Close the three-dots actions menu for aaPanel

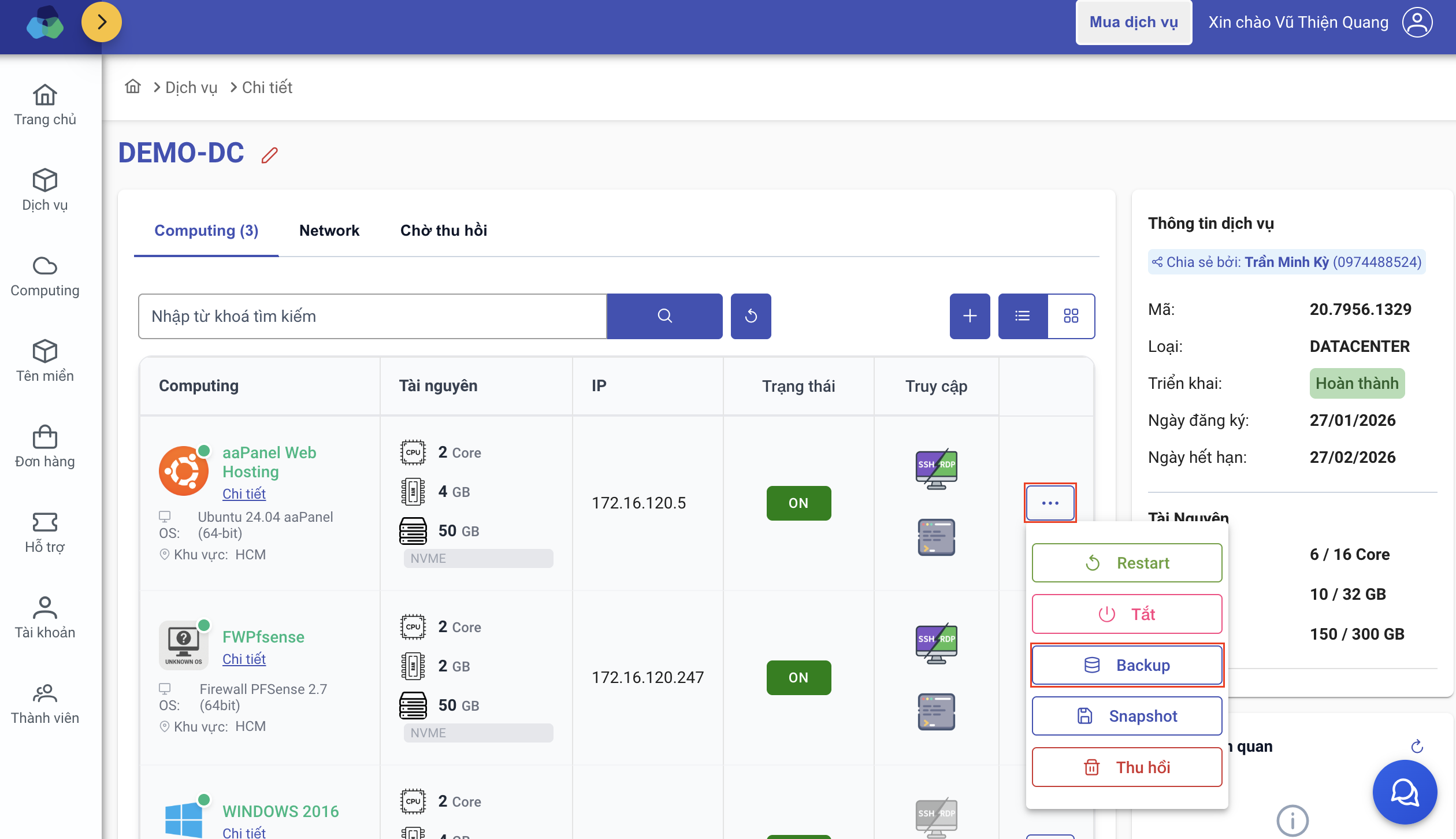tap(1050, 503)
